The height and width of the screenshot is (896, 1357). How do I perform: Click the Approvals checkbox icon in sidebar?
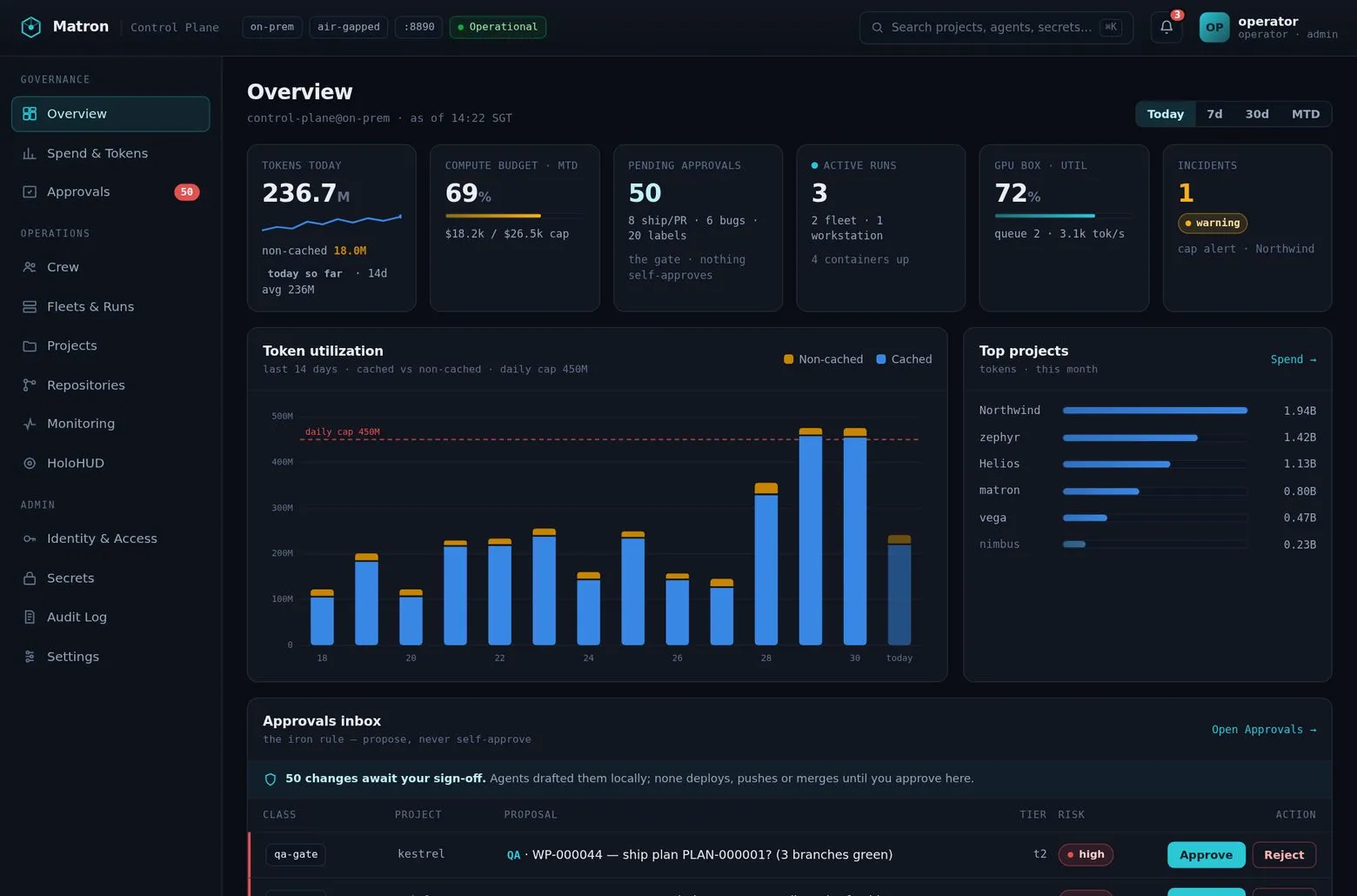click(30, 192)
